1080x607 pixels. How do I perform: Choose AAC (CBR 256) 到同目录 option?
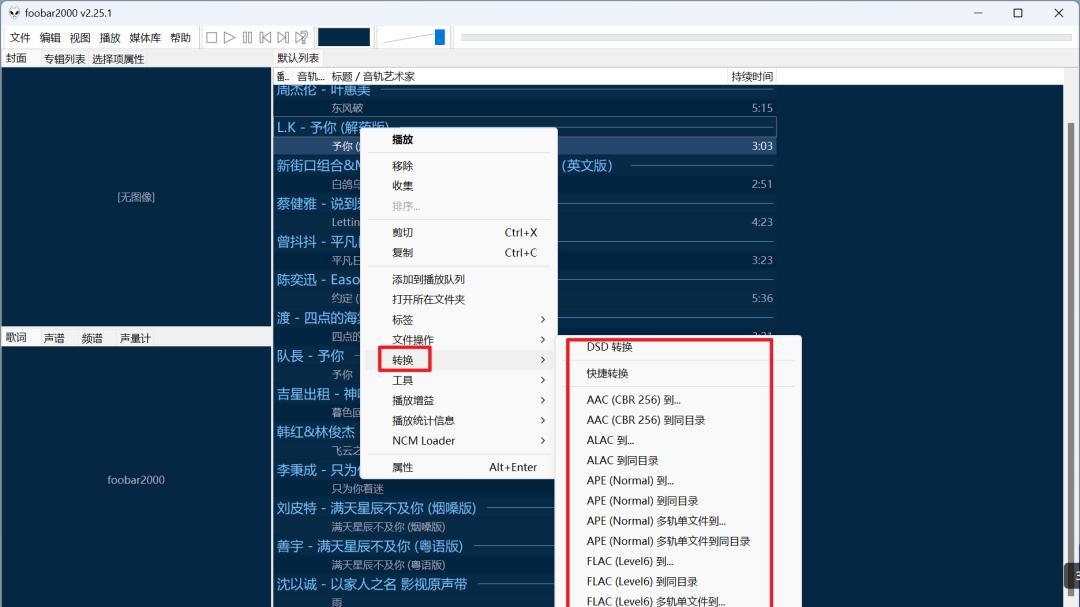pos(678,420)
